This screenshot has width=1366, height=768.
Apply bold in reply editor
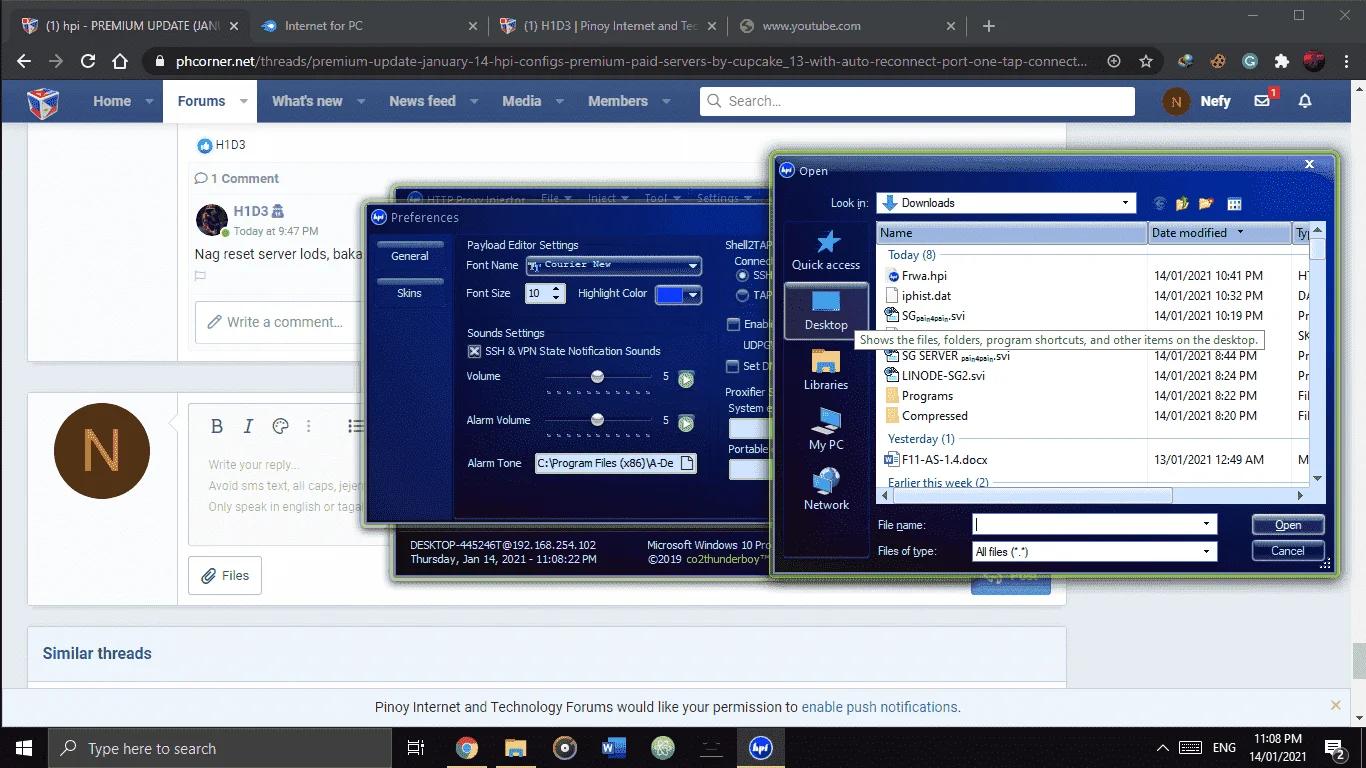(x=217, y=426)
